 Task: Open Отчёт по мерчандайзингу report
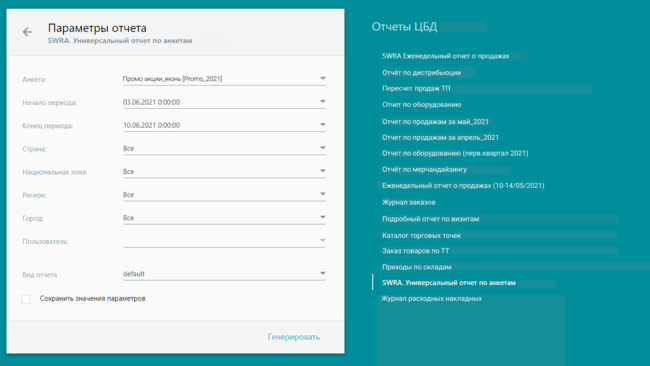(x=424, y=170)
